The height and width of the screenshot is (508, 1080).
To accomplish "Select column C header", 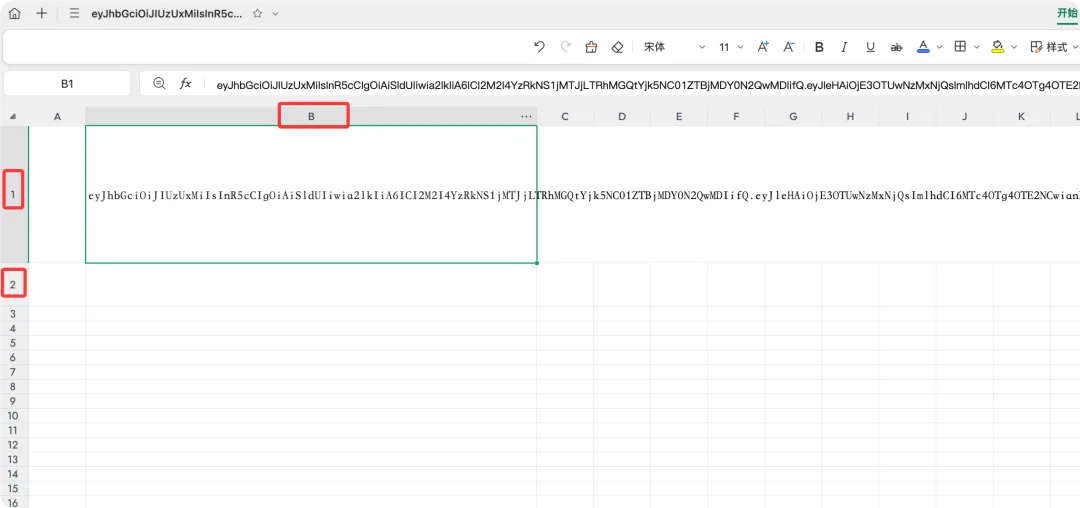I will click(x=565, y=117).
